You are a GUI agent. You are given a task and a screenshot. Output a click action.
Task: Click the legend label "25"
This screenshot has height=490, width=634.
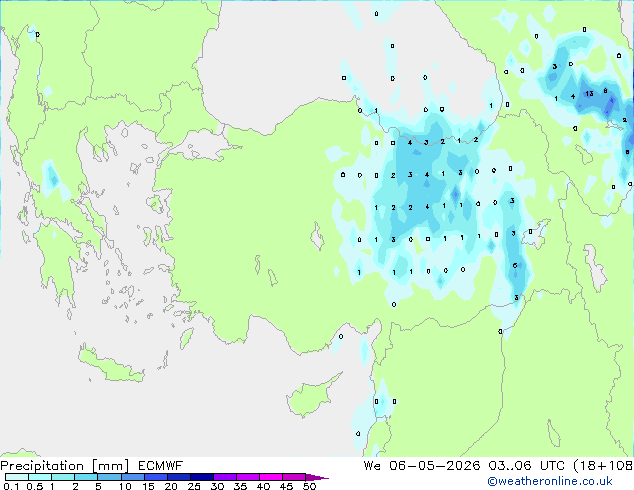194,486
